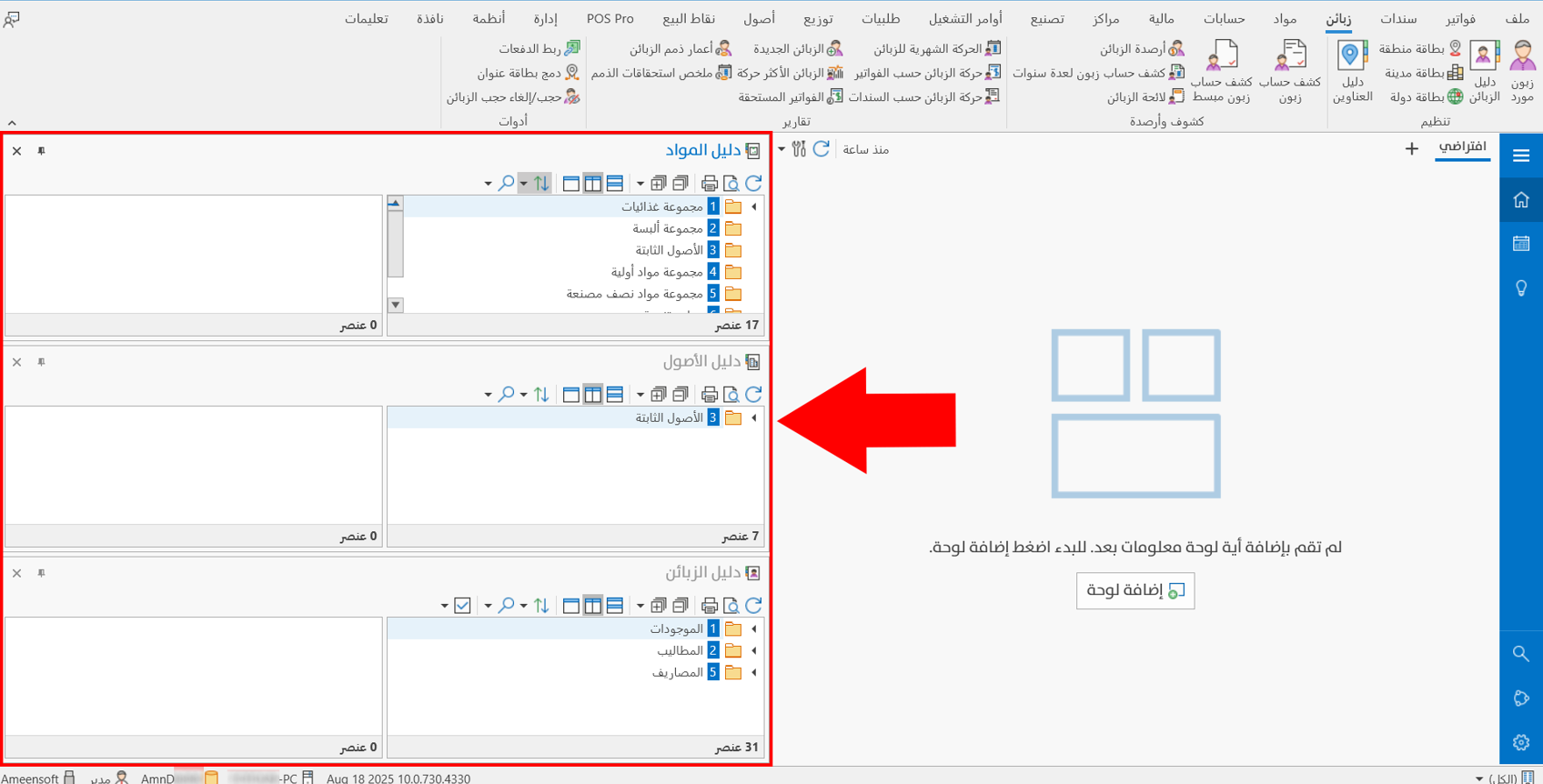The width and height of the screenshot is (1543, 784).
Task: Open settings gear in blue sidebar
Action: point(1521,743)
